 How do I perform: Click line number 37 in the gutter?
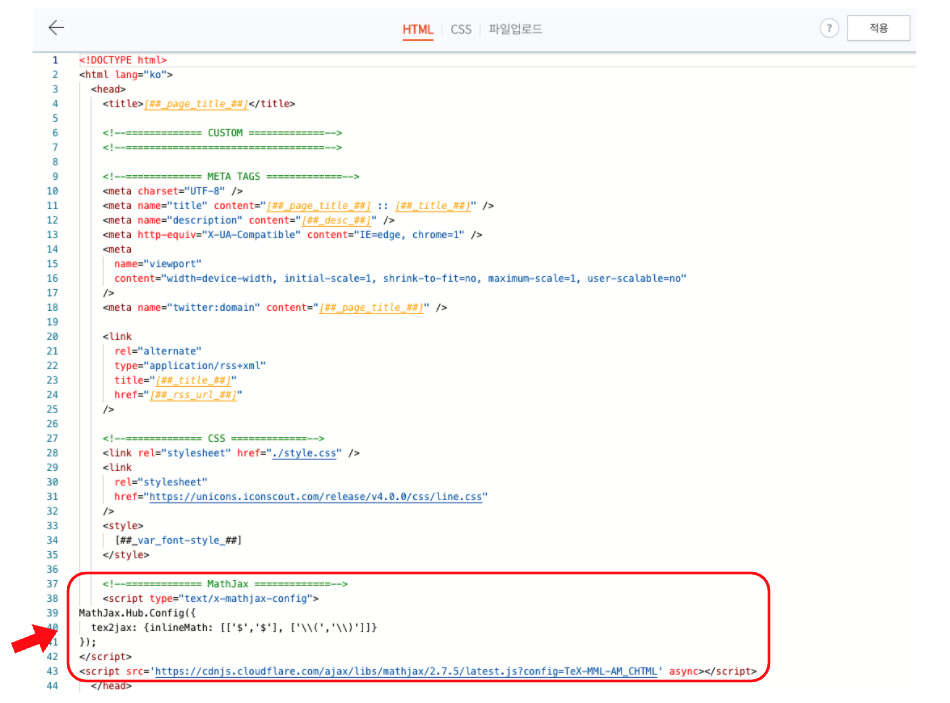(x=53, y=584)
